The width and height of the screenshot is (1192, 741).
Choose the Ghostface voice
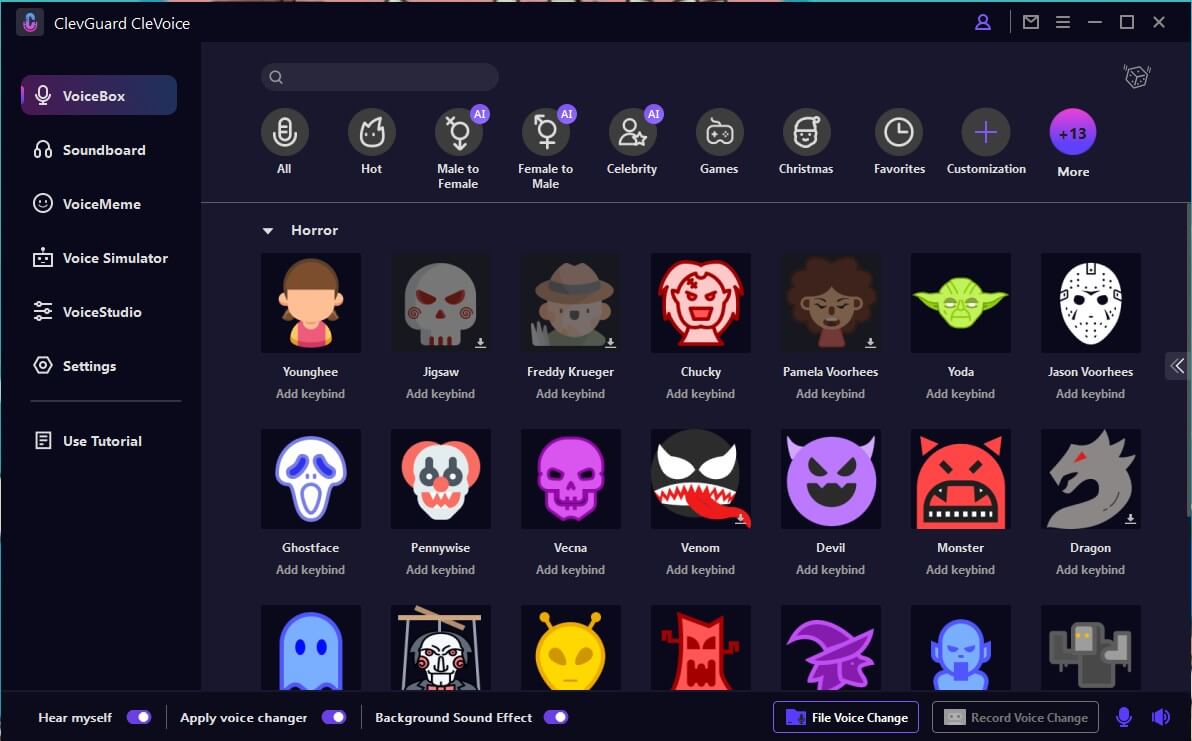(x=311, y=479)
